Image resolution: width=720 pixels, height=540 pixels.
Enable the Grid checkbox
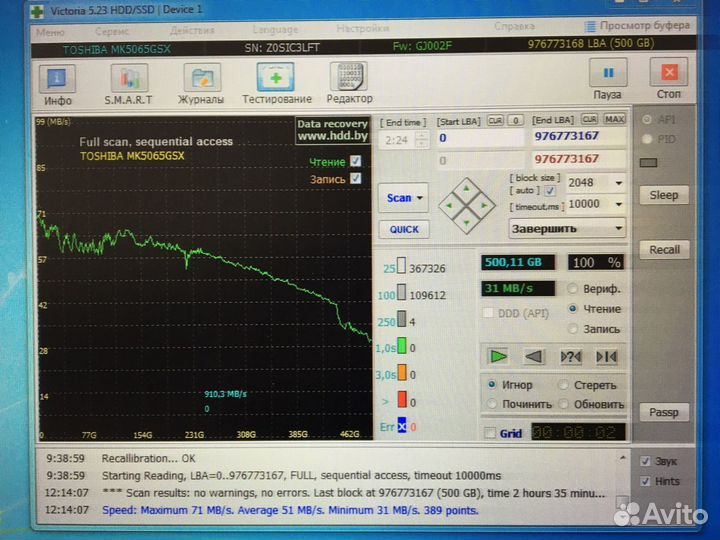tap(489, 433)
